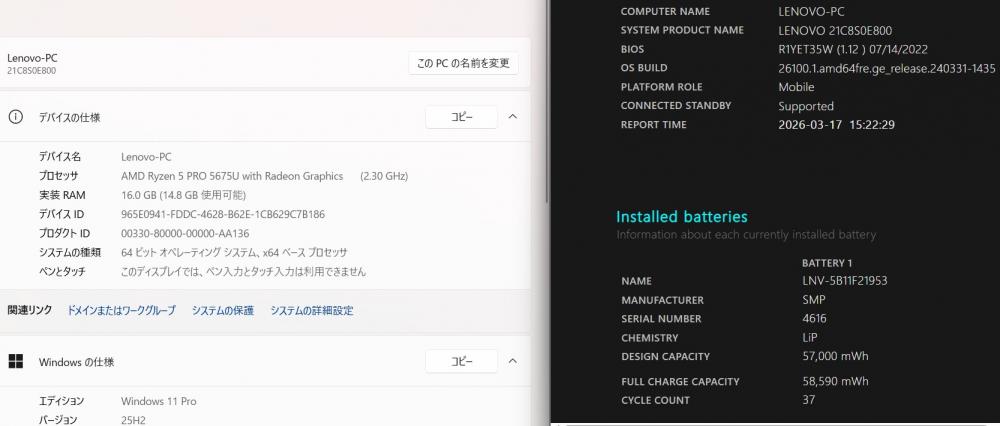Click the デバイス名 label in specifications
This screenshot has width=1000, height=426.
tap(59, 157)
